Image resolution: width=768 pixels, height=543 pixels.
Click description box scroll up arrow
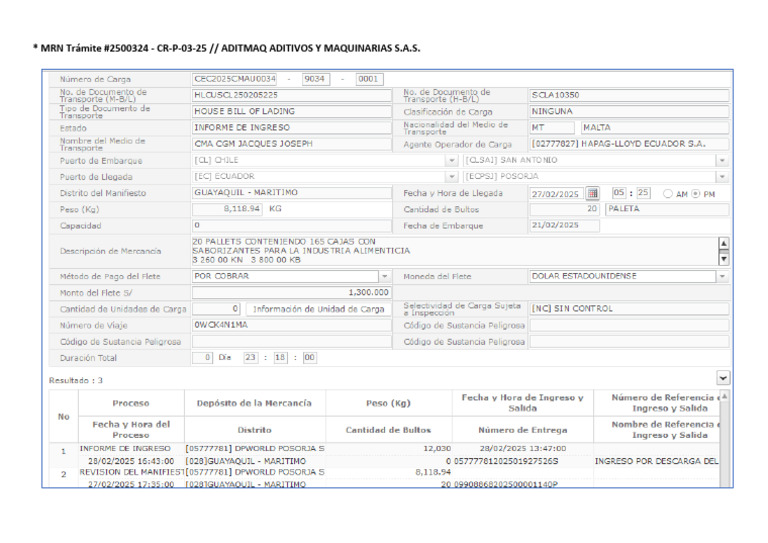tap(723, 243)
